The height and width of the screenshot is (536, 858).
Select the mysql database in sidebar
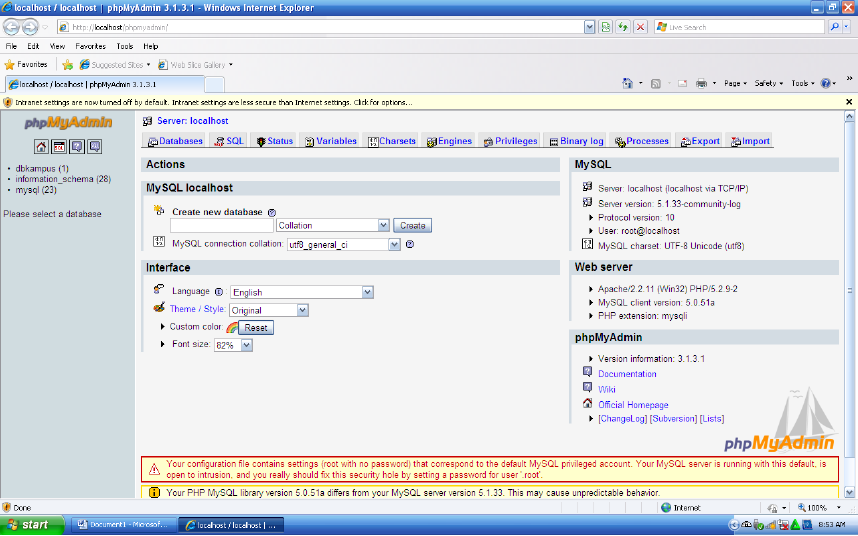[x=36, y=190]
